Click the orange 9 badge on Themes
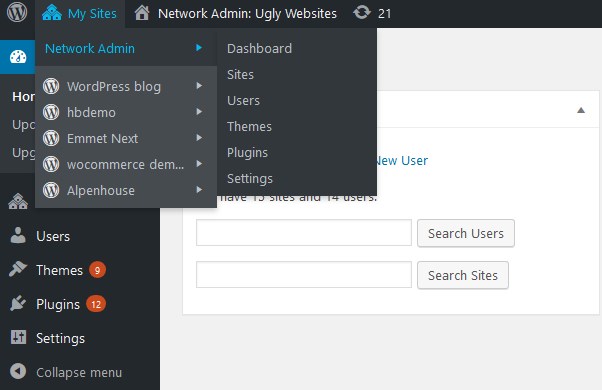The width and height of the screenshot is (602, 390). pos(98,270)
